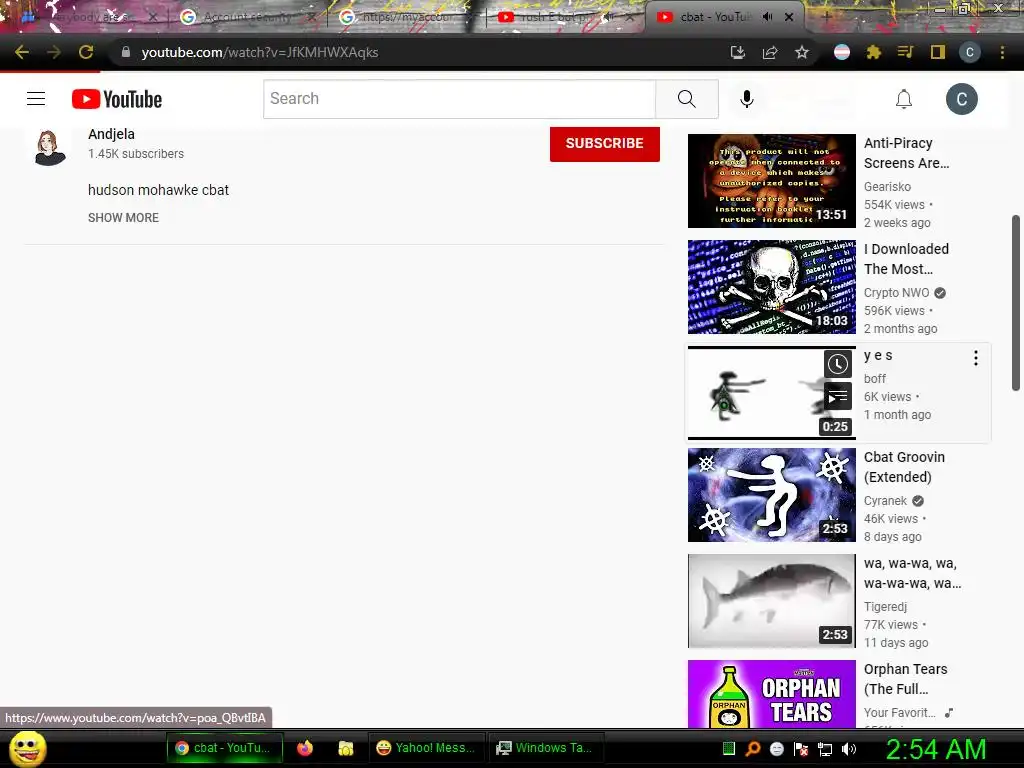Open the striped circular extension icon
1024x768 pixels.
[x=842, y=52]
